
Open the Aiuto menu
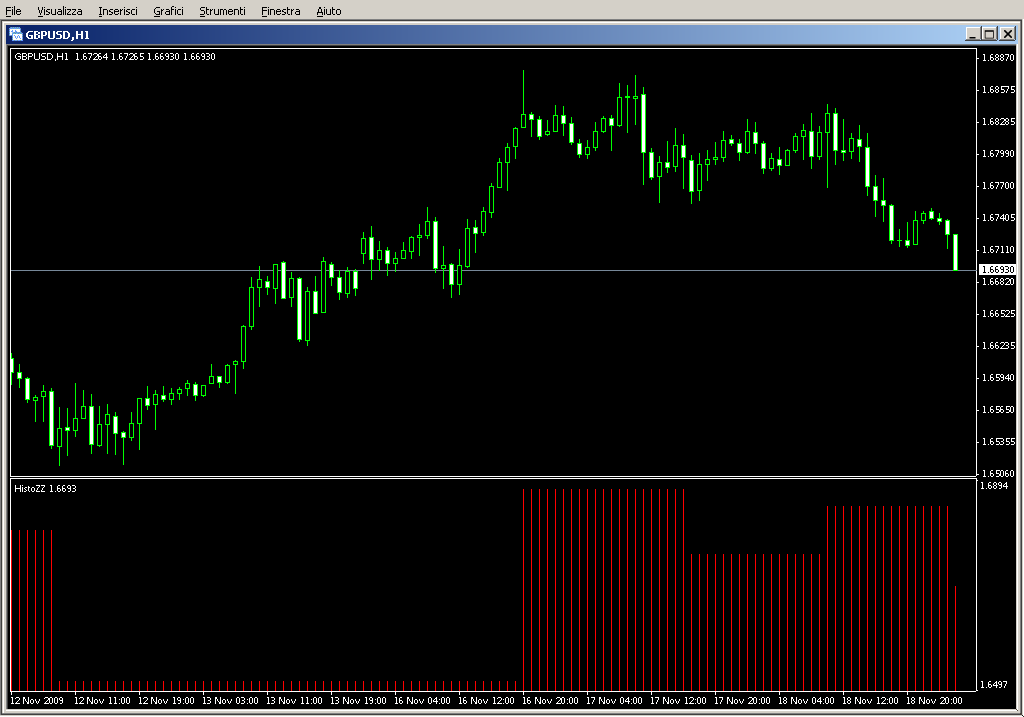click(x=328, y=11)
